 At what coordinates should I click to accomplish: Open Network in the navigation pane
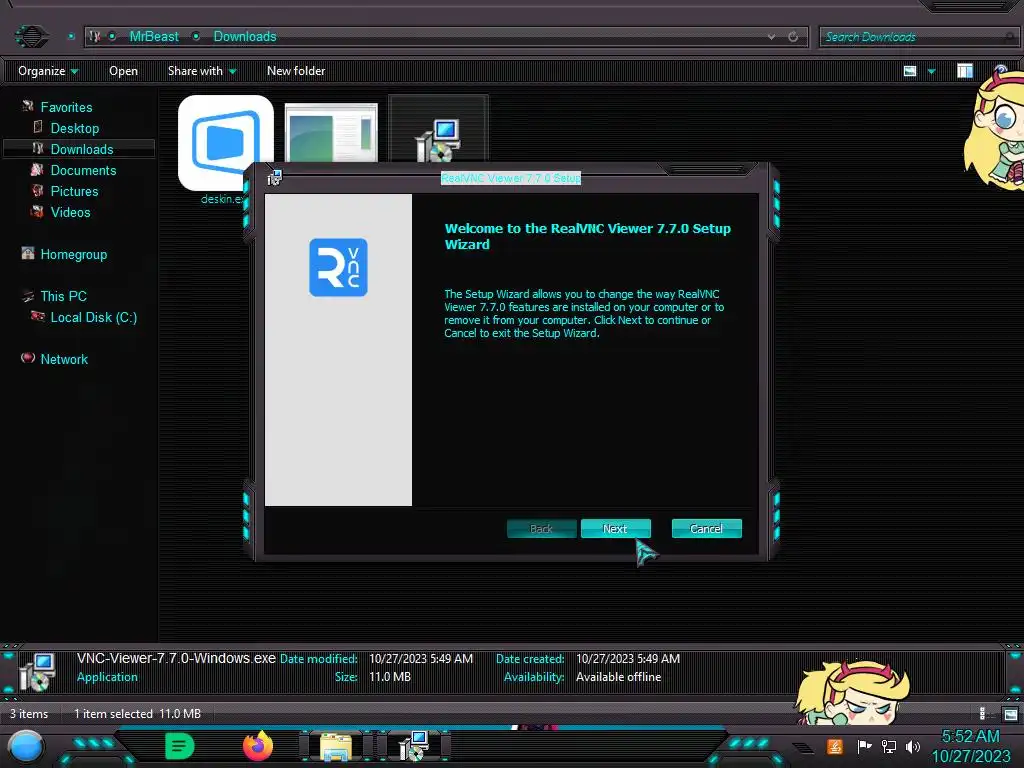coord(64,359)
